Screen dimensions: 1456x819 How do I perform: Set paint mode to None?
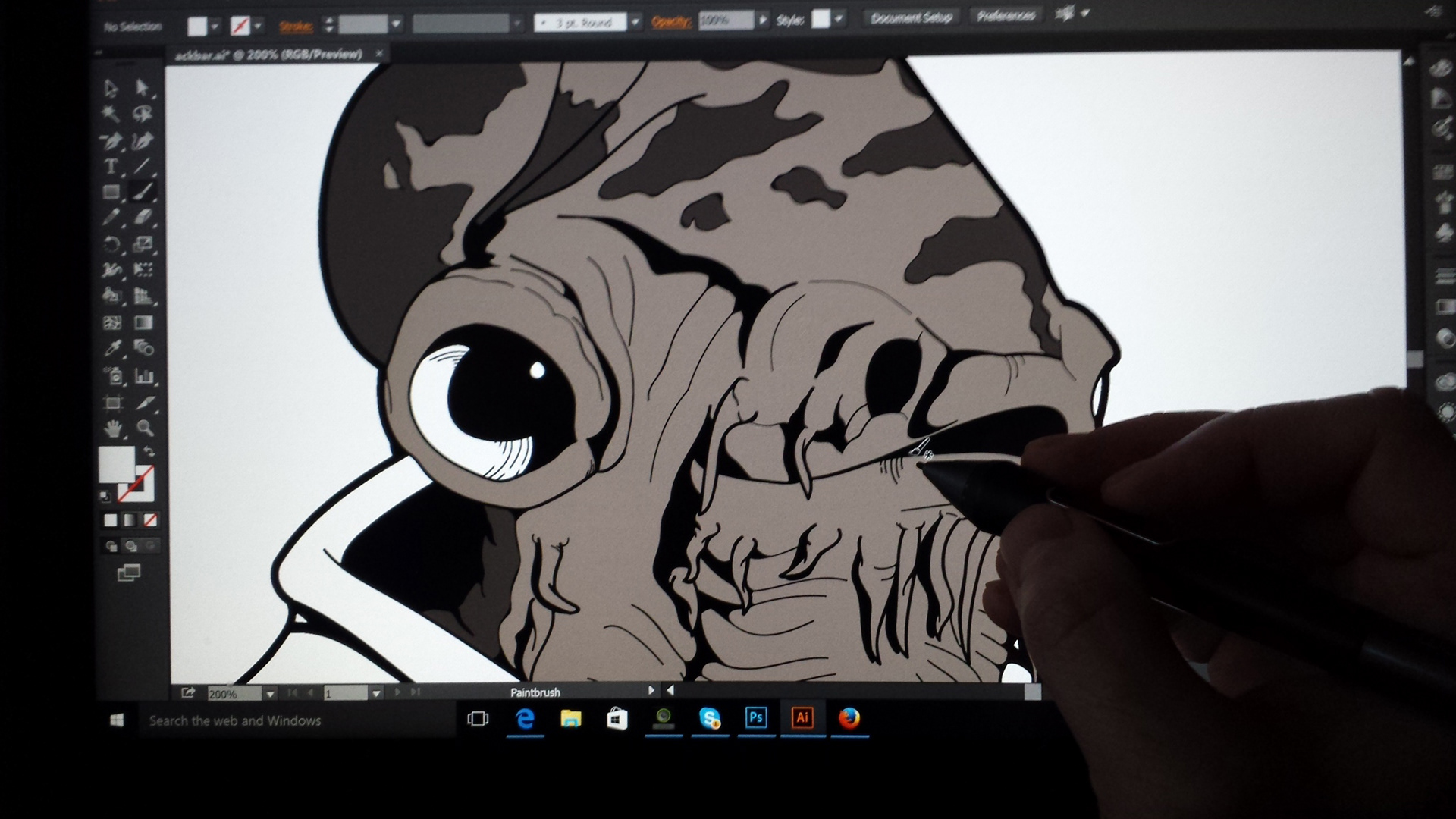coord(150,520)
